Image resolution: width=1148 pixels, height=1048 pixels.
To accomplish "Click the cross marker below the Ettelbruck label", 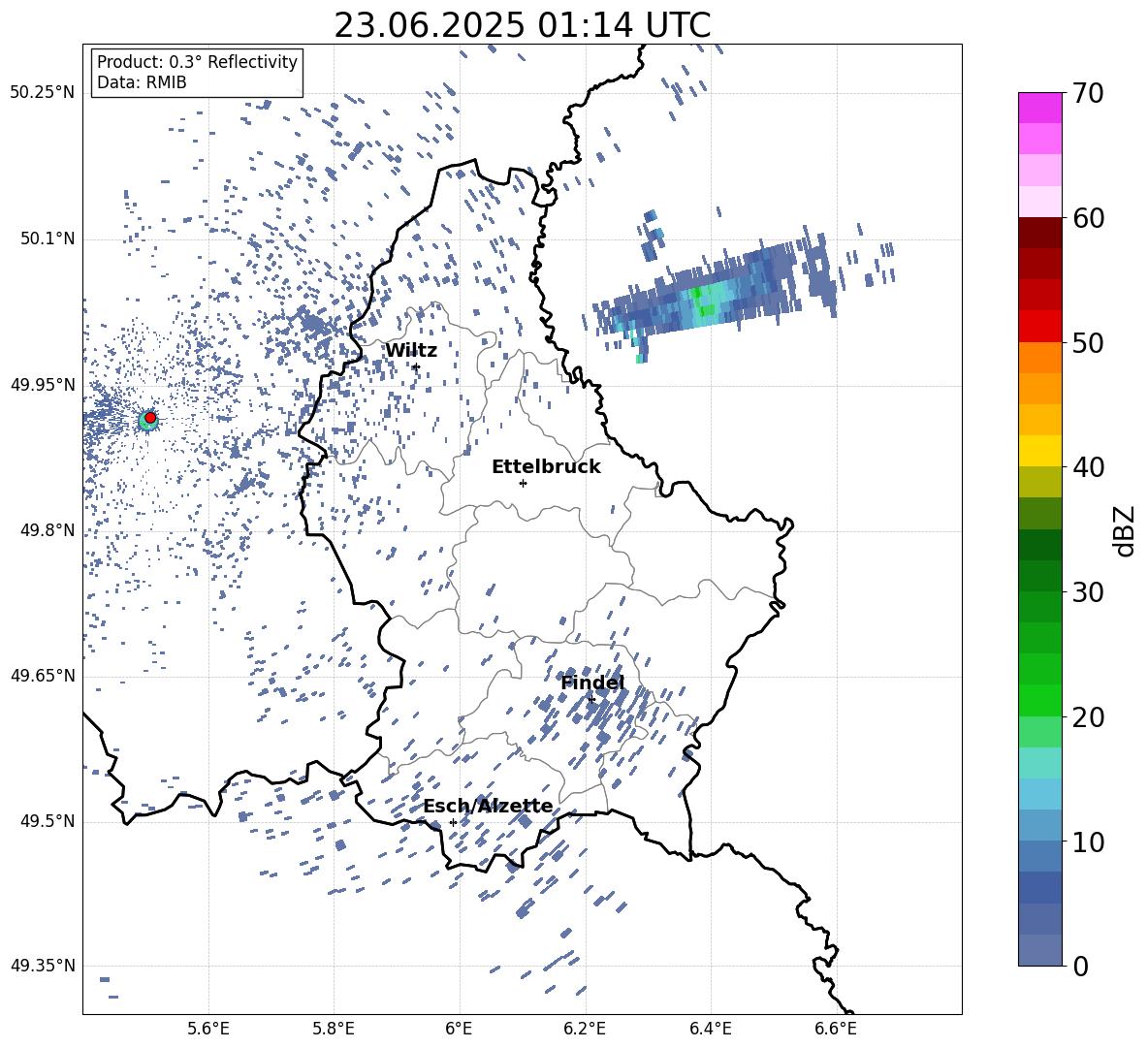I will 523,483.
